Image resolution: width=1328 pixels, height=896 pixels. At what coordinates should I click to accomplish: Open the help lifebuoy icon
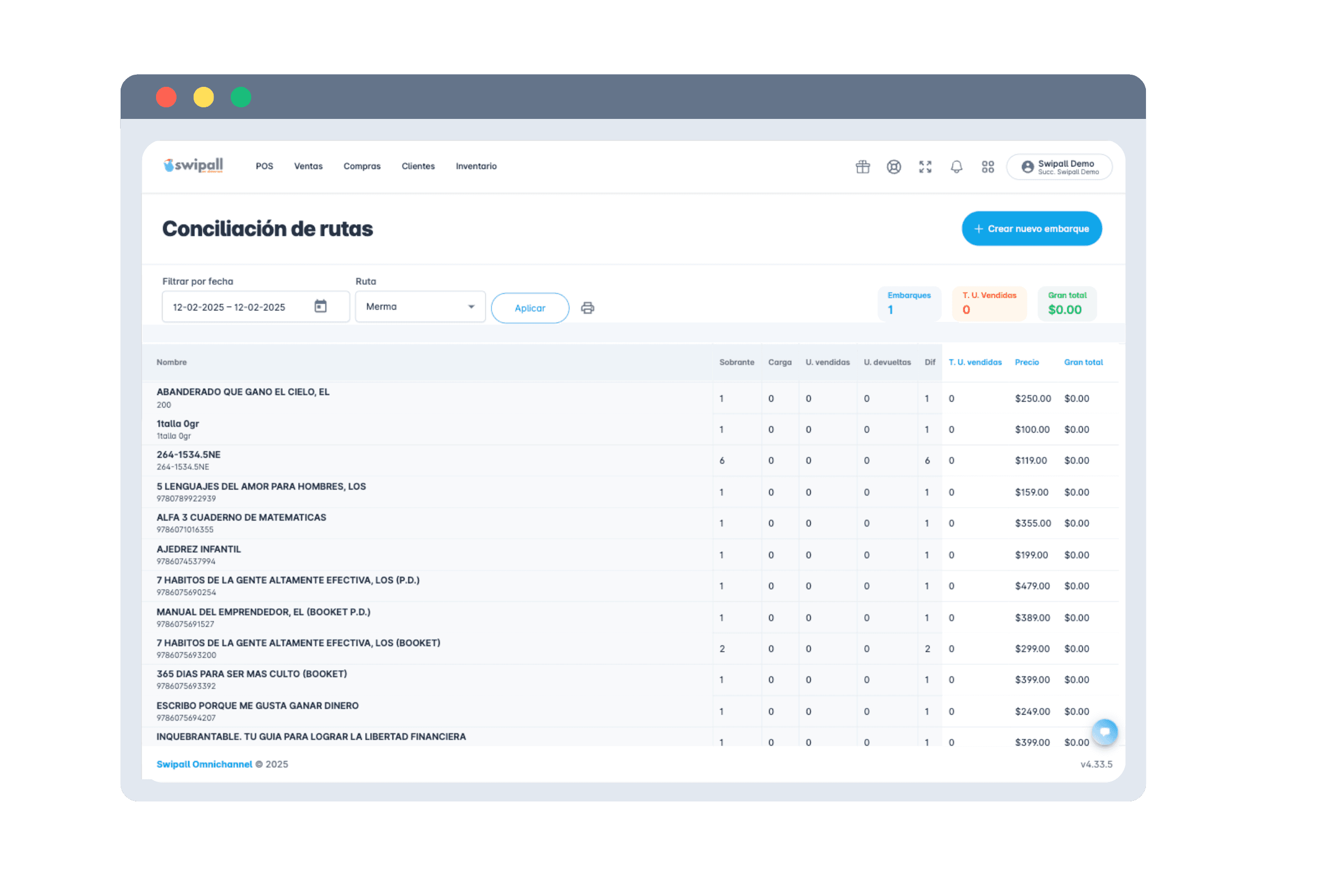(894, 166)
